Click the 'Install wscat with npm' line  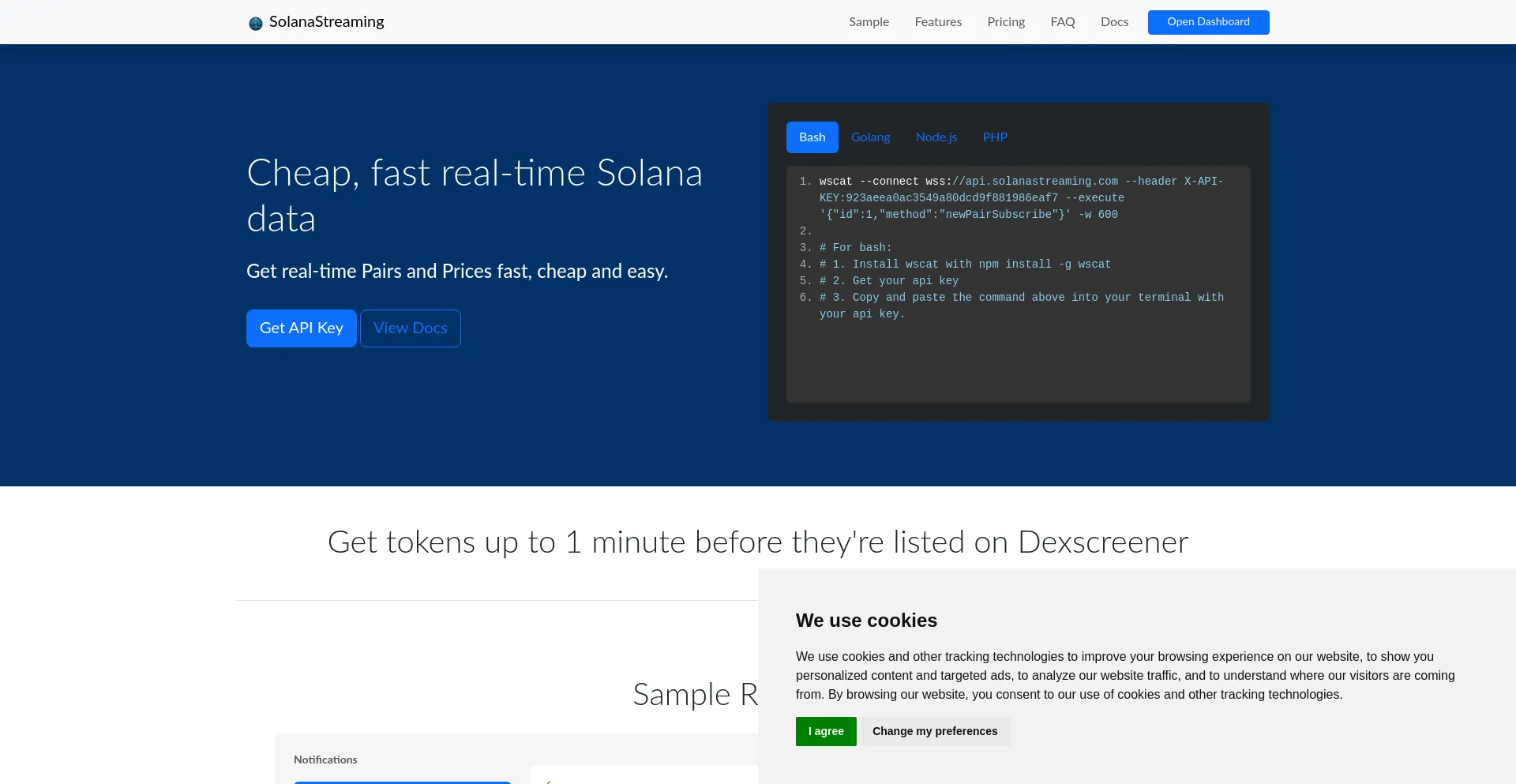(965, 264)
